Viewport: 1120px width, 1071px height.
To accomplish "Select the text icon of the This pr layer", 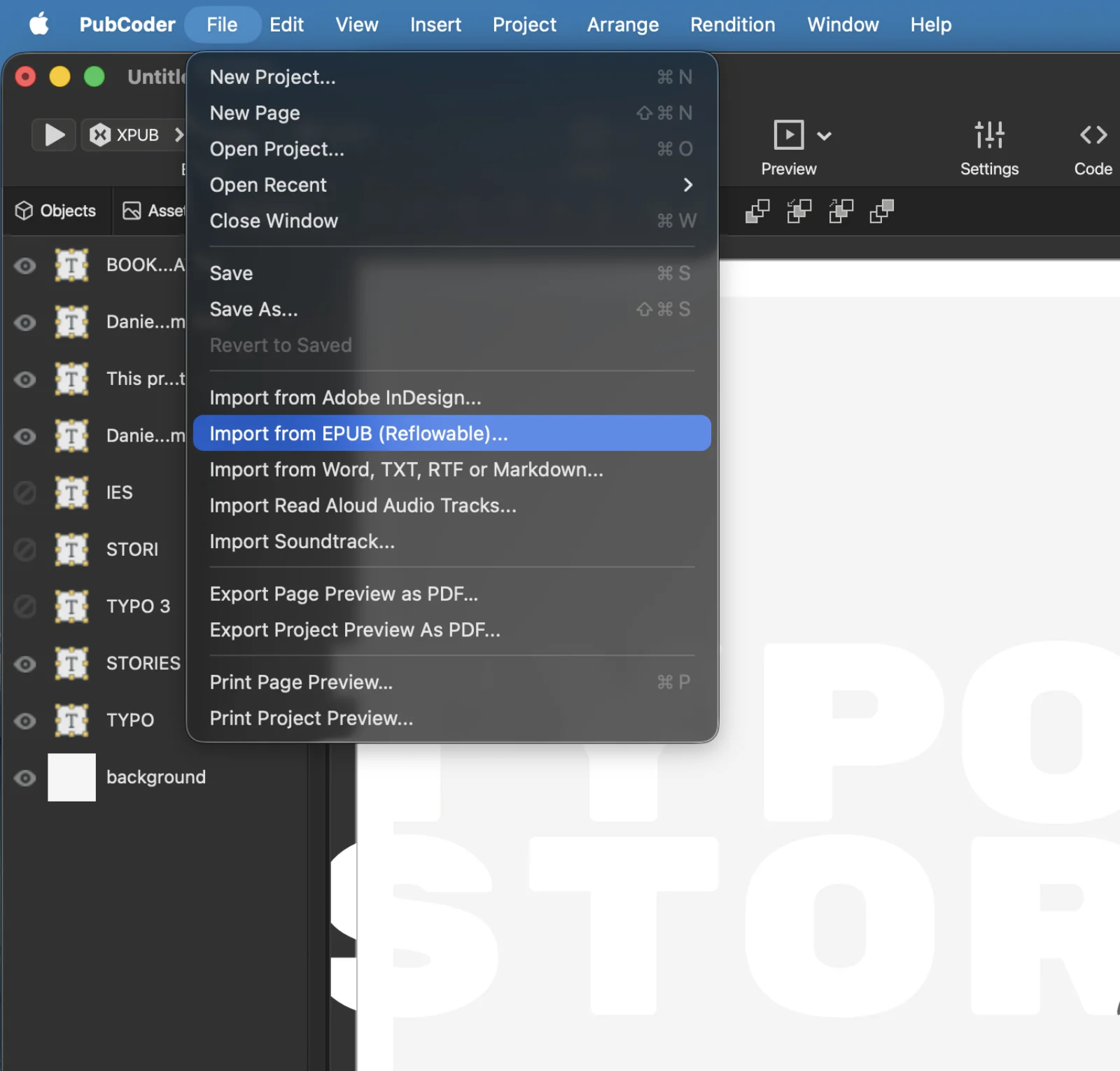I will point(71,379).
